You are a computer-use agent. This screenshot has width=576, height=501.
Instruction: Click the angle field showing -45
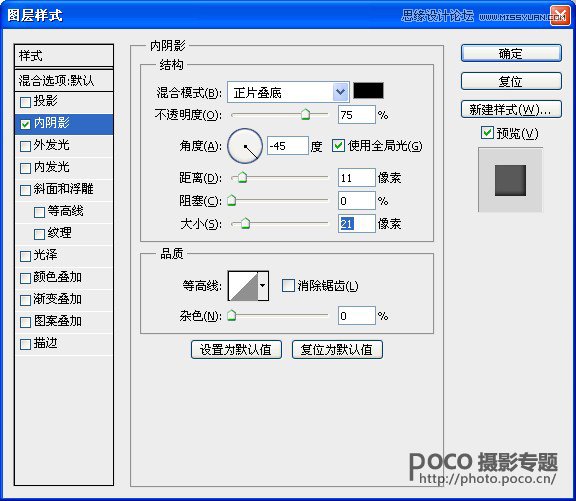287,146
